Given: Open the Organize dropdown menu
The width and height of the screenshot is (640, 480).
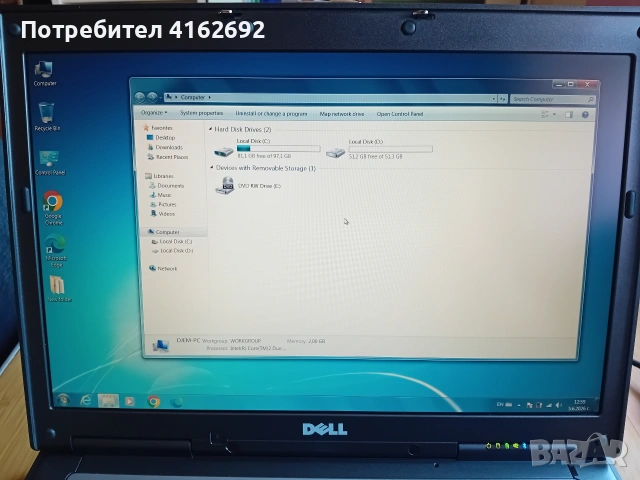Looking at the screenshot, I should tap(154, 112).
